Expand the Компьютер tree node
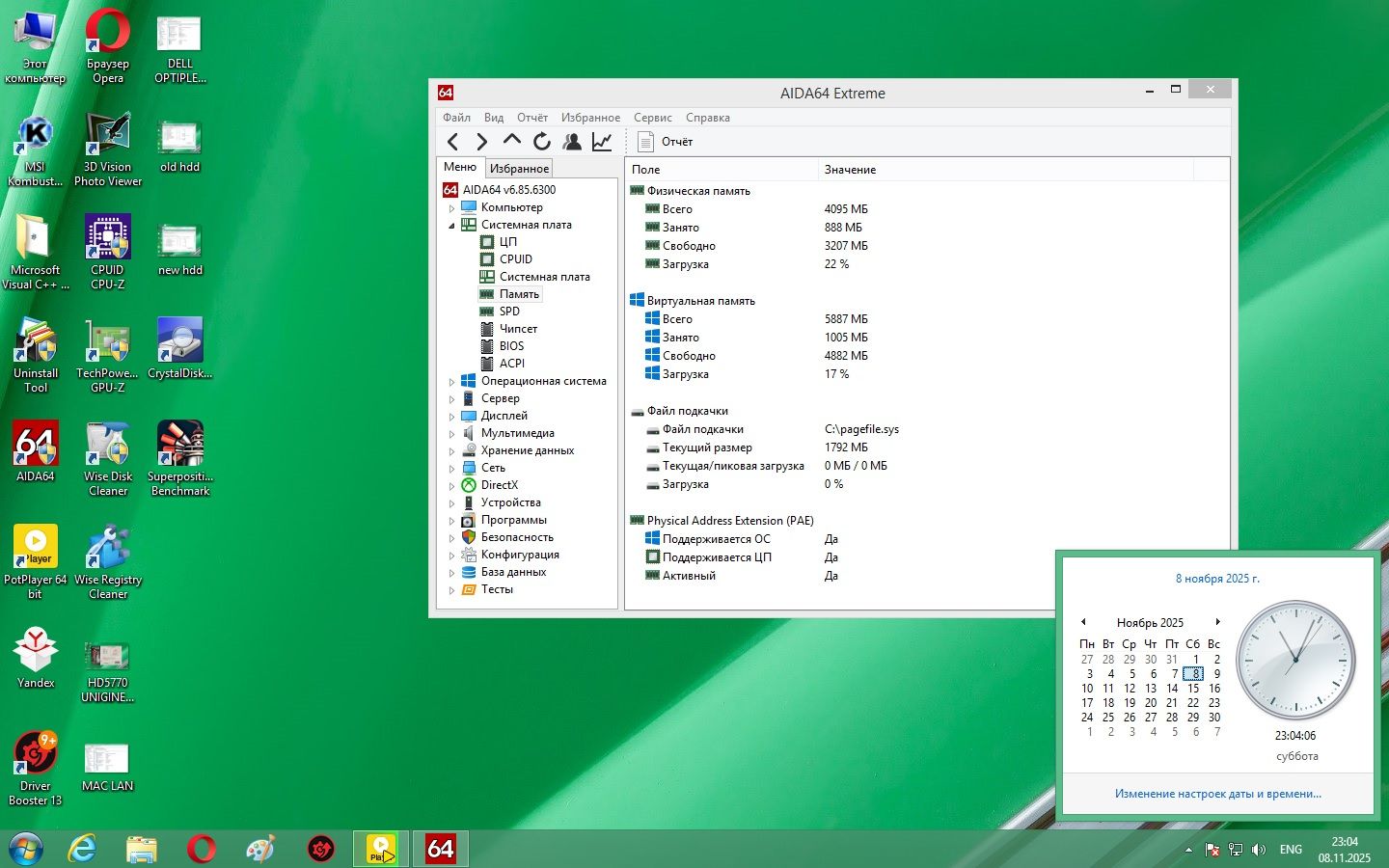This screenshot has height=868, width=1389. 451,207
